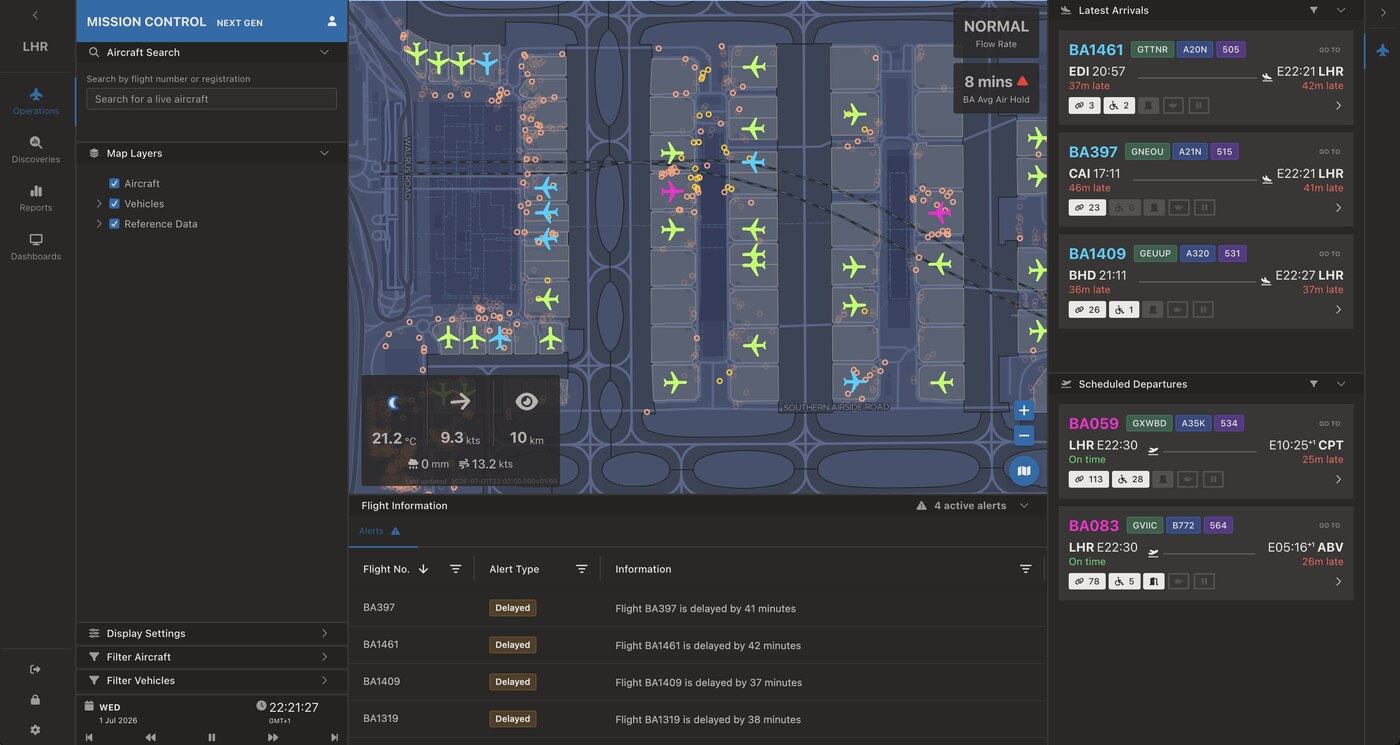The height and width of the screenshot is (745, 1400).
Task: Click connections badge showing 23 on BA397
Action: pos(1087,207)
